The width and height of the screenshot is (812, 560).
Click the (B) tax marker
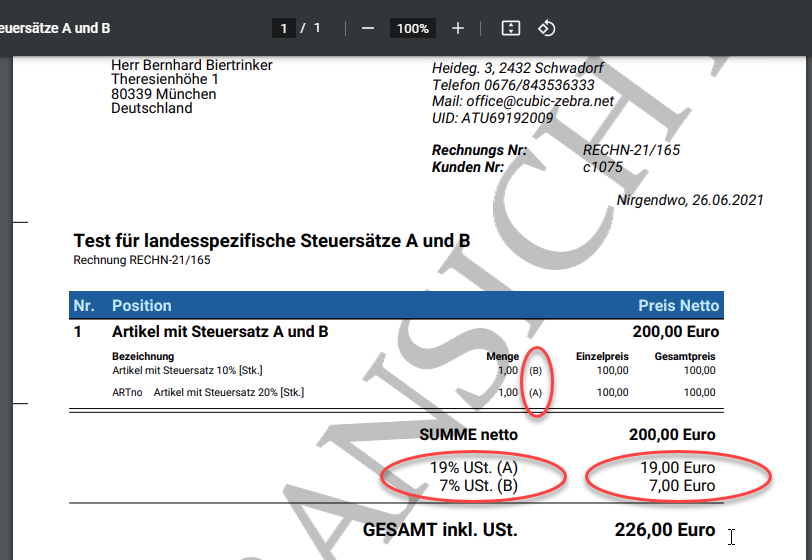535,371
